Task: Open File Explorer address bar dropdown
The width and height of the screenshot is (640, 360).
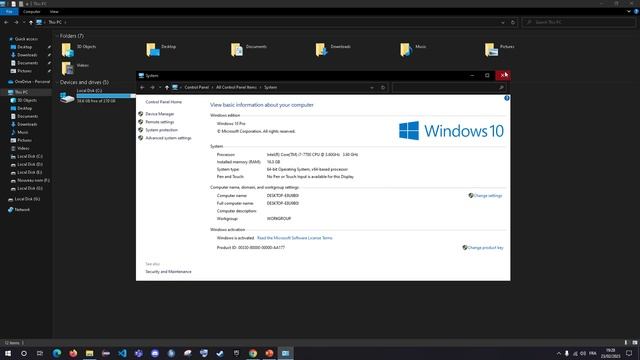Action: [503, 22]
